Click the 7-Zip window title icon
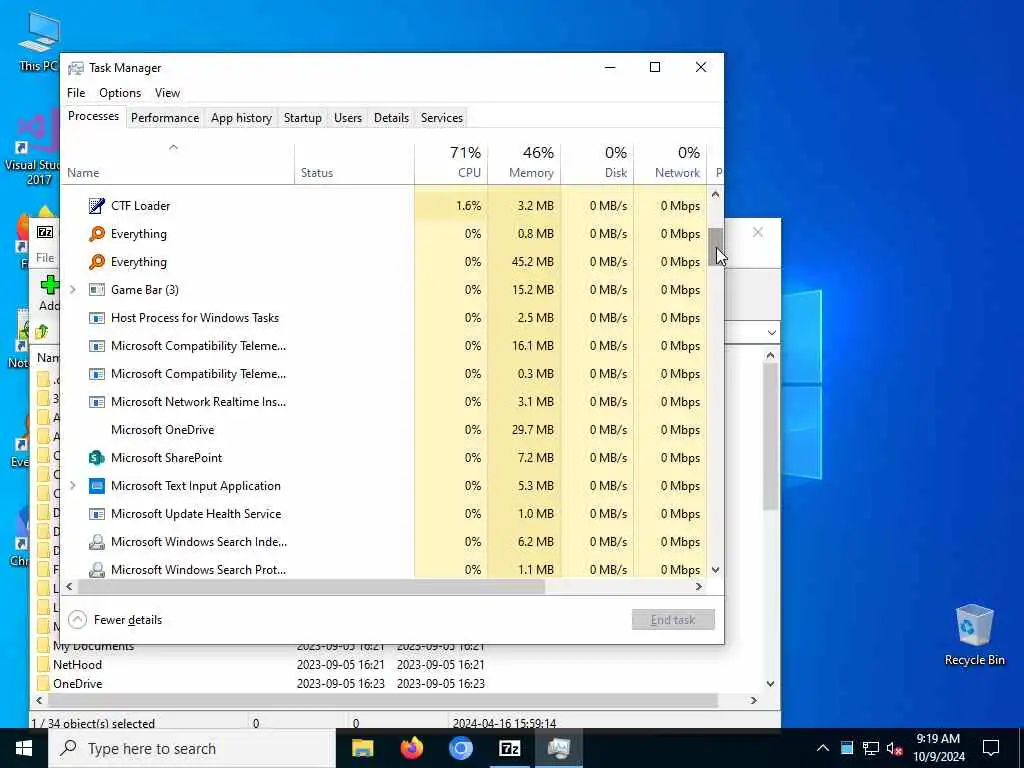 click(45, 232)
